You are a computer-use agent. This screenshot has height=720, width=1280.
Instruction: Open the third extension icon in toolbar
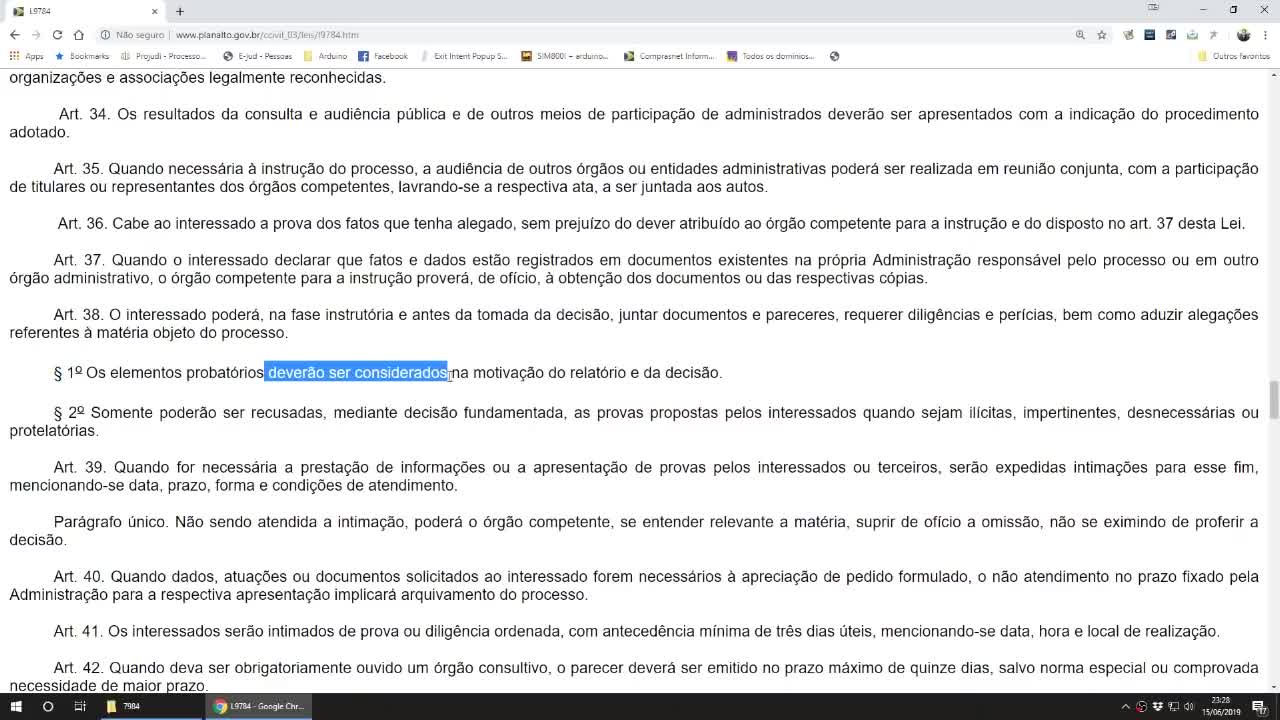[1171, 35]
